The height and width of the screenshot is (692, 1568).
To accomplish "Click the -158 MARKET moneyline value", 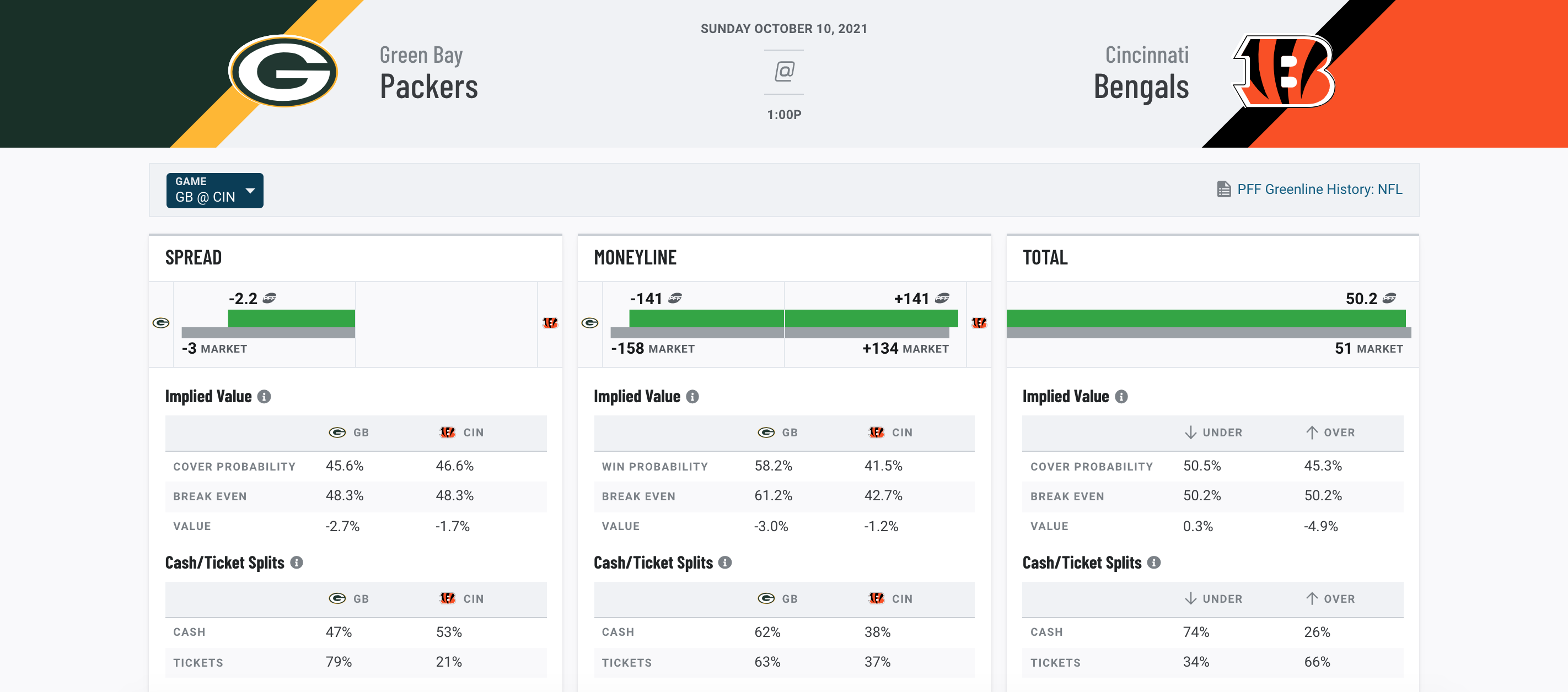I will (x=653, y=348).
